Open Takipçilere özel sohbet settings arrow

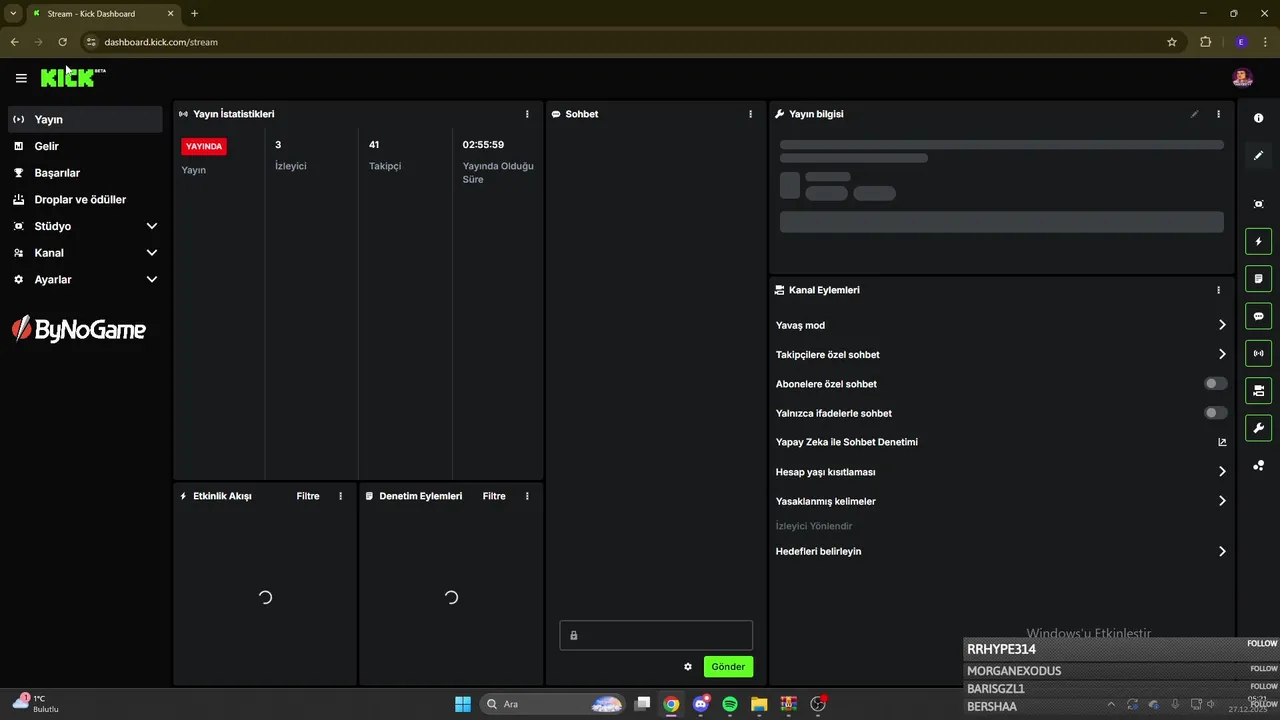[x=1222, y=354]
